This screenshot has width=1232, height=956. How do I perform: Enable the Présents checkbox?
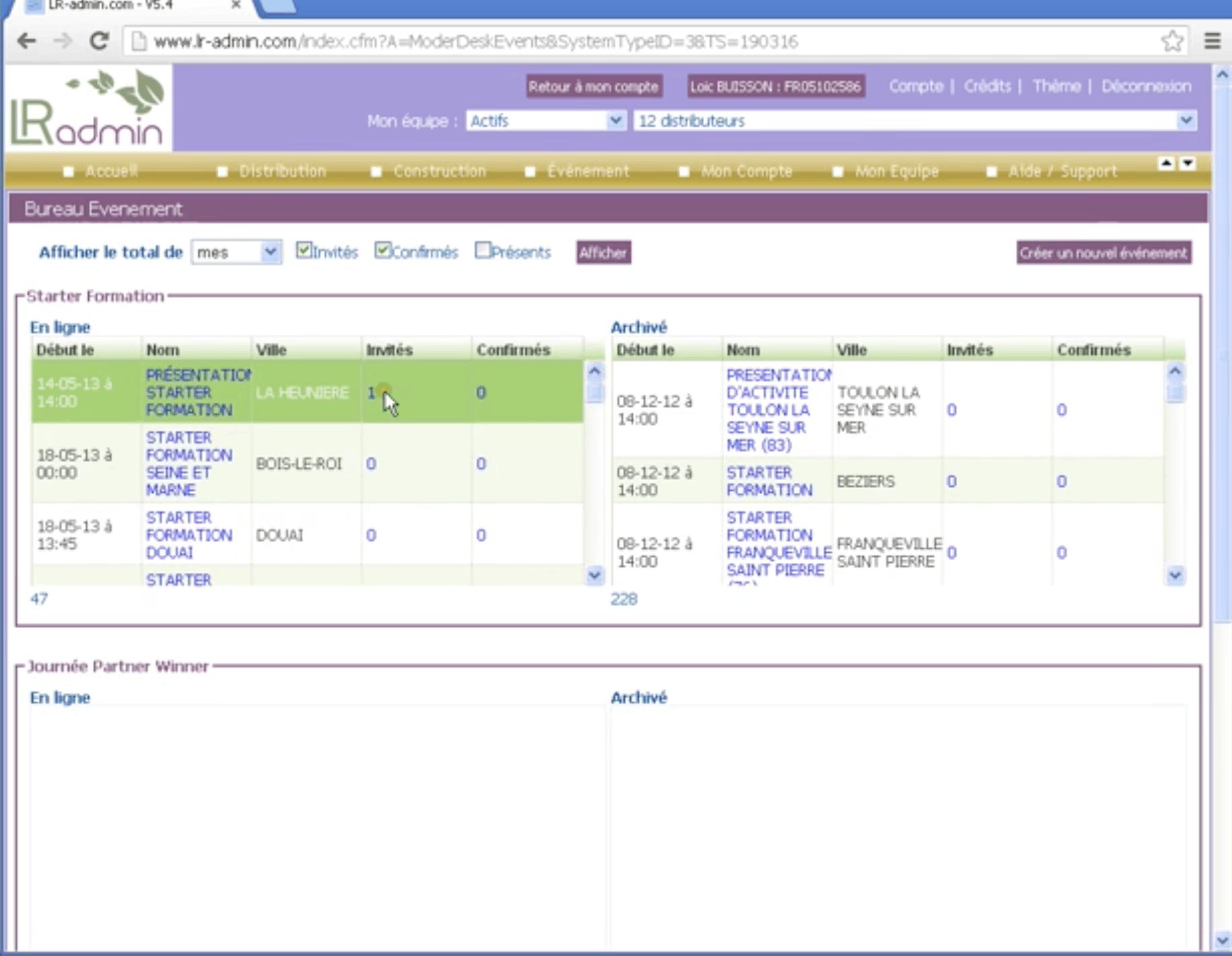(482, 250)
